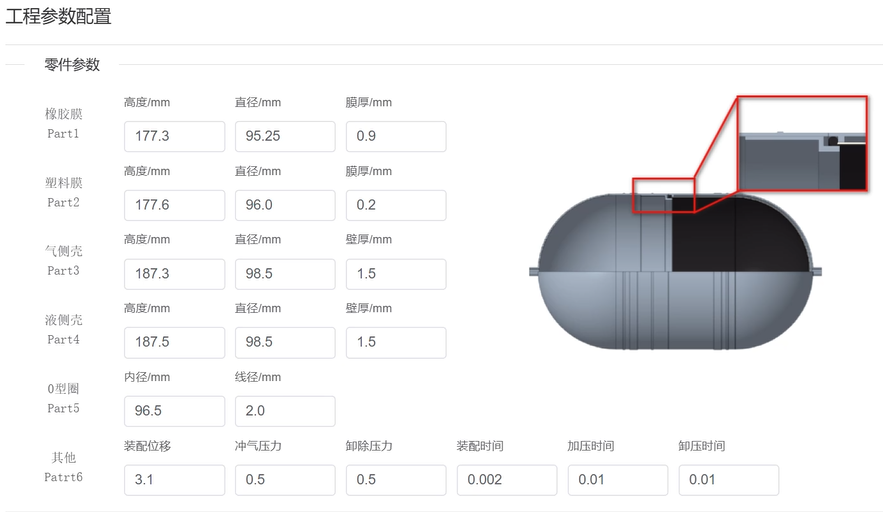Click the 塑料膜 高度 field showing 177.6
883x512 pixels.
pos(175,205)
